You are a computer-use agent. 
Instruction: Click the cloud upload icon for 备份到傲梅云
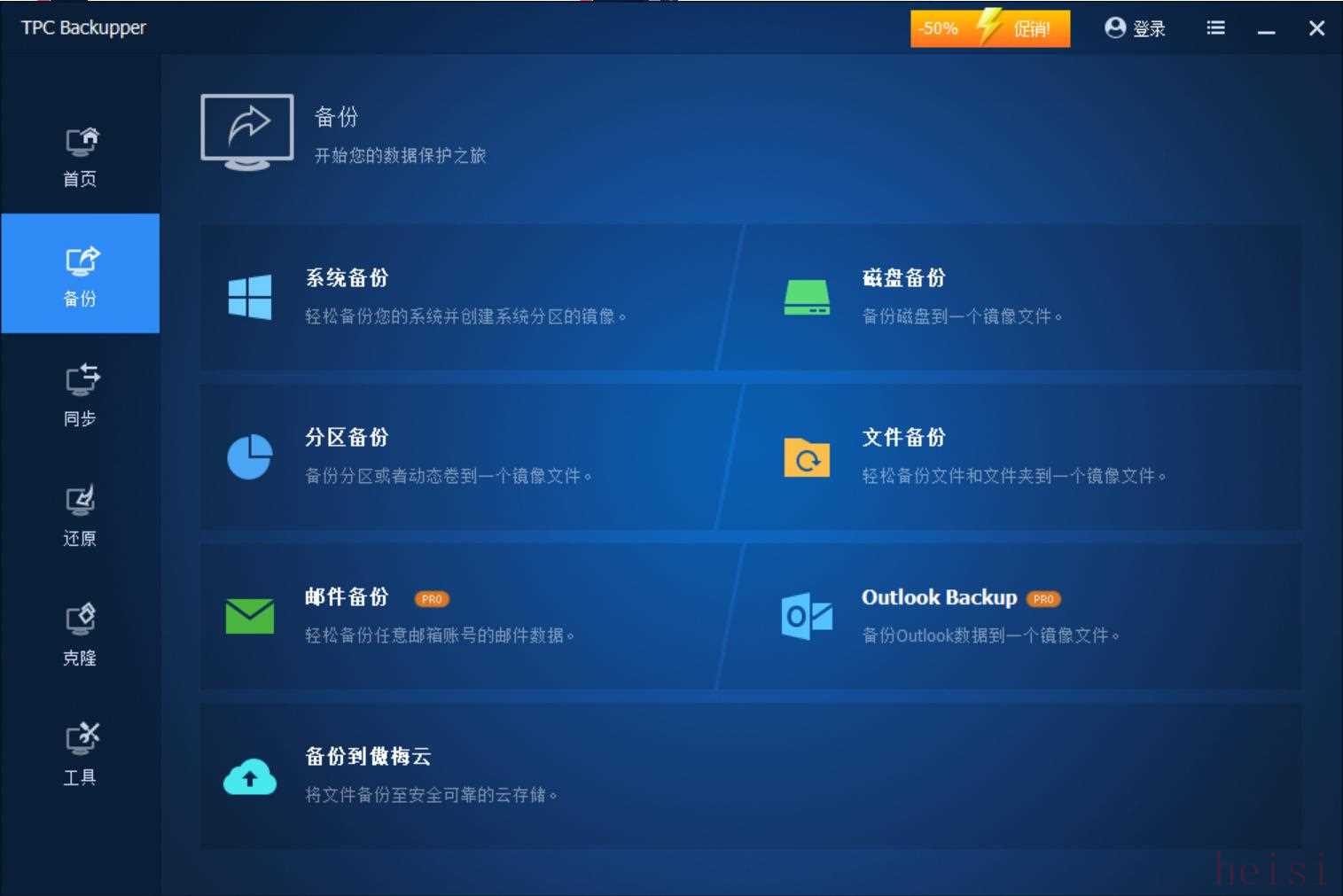250,777
